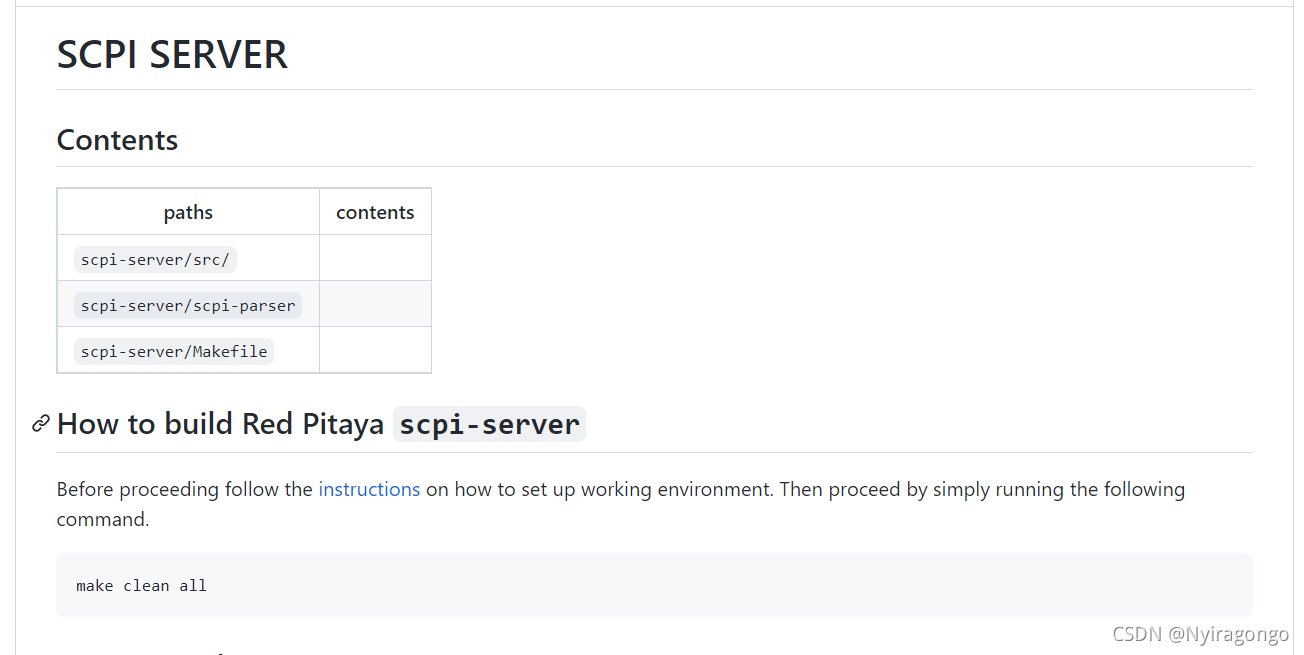Open the instructions hyperlink
Viewport: 1304px width, 655px height.
pos(369,489)
